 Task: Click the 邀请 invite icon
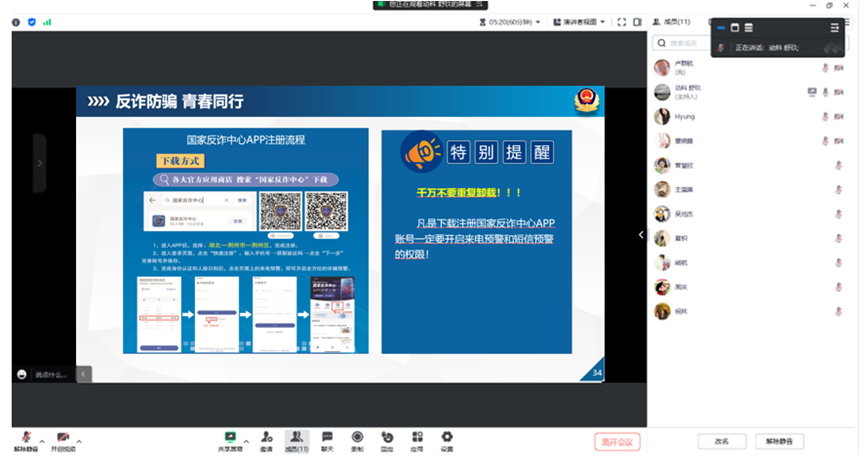pos(267,437)
